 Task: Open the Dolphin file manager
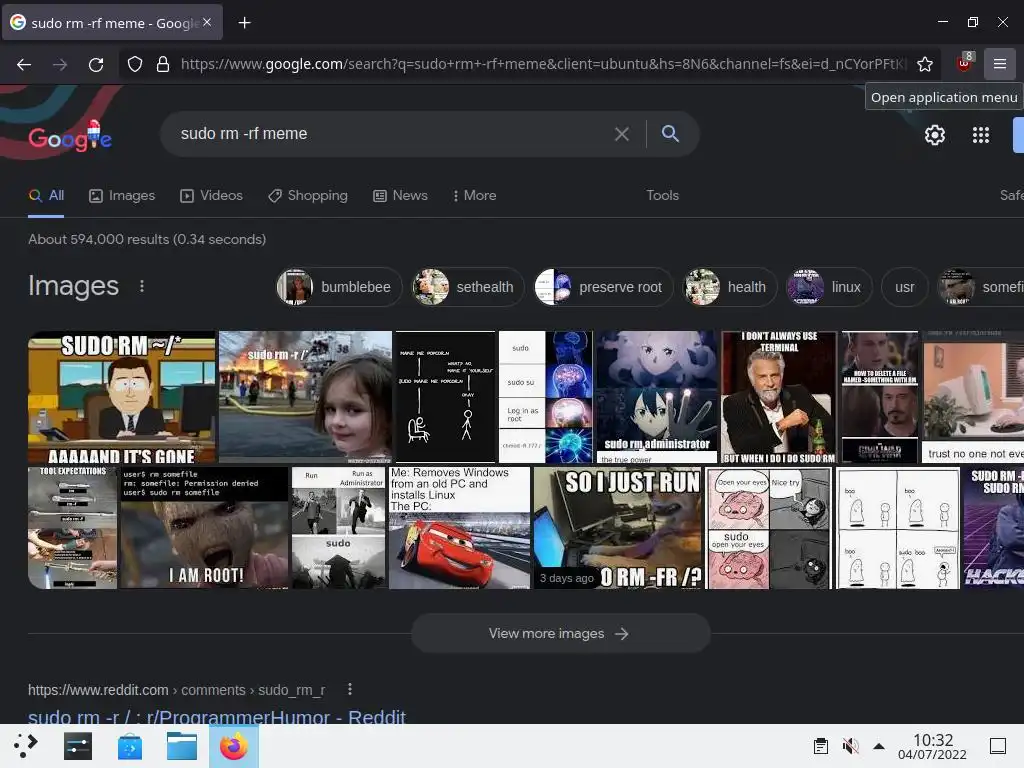pos(182,746)
